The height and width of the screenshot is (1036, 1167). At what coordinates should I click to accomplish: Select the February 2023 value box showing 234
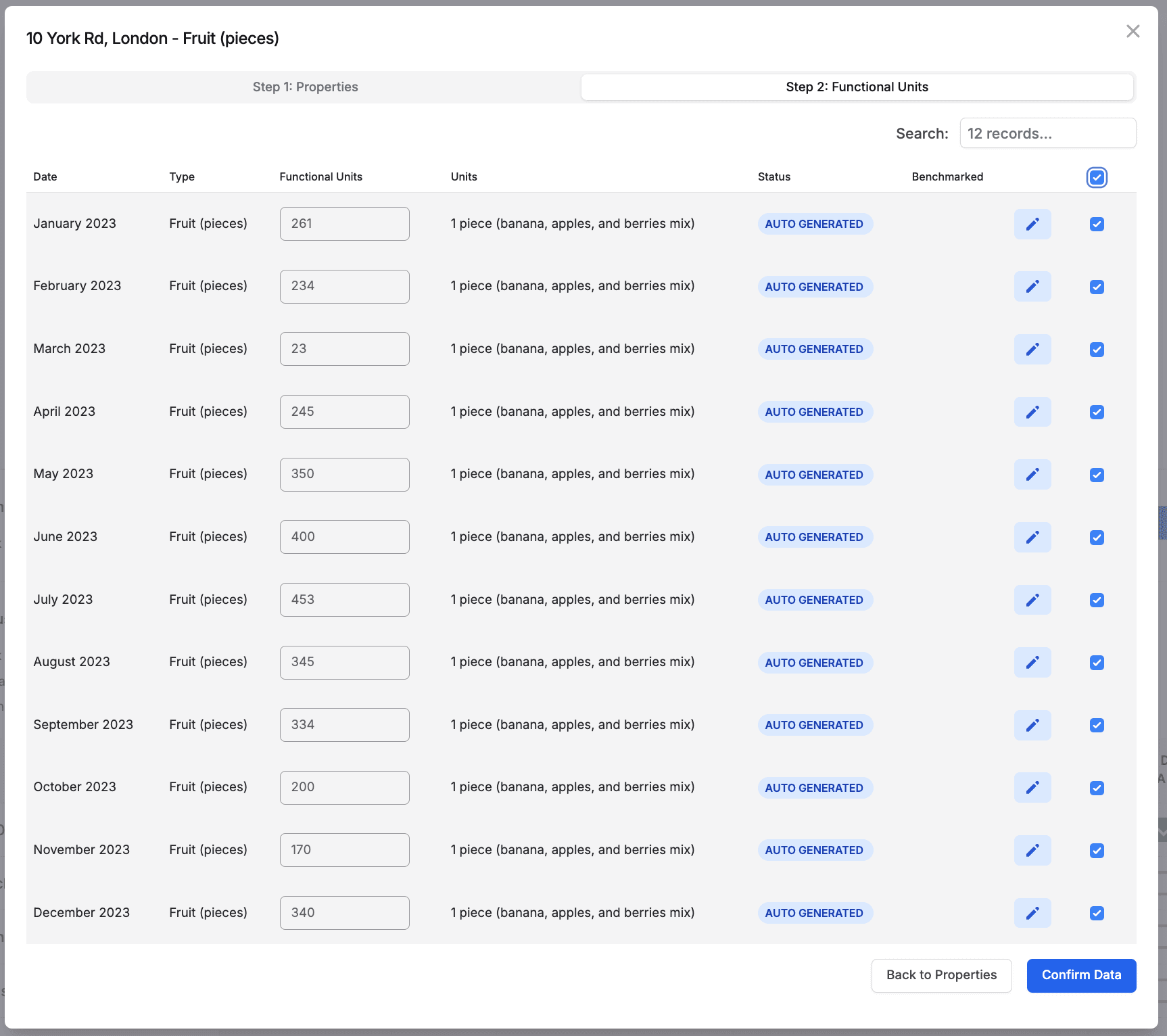(x=344, y=287)
